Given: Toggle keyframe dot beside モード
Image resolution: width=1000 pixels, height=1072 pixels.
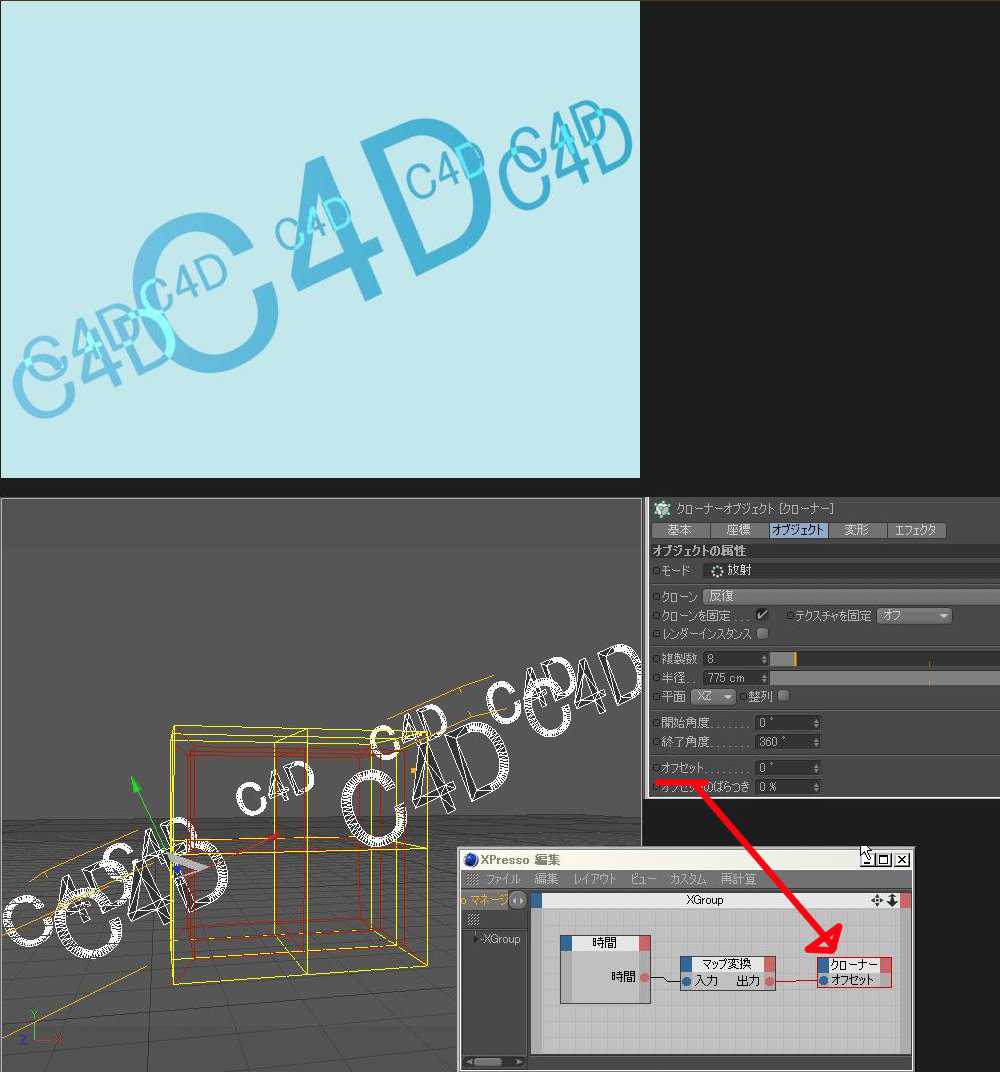Looking at the screenshot, I should (656, 570).
